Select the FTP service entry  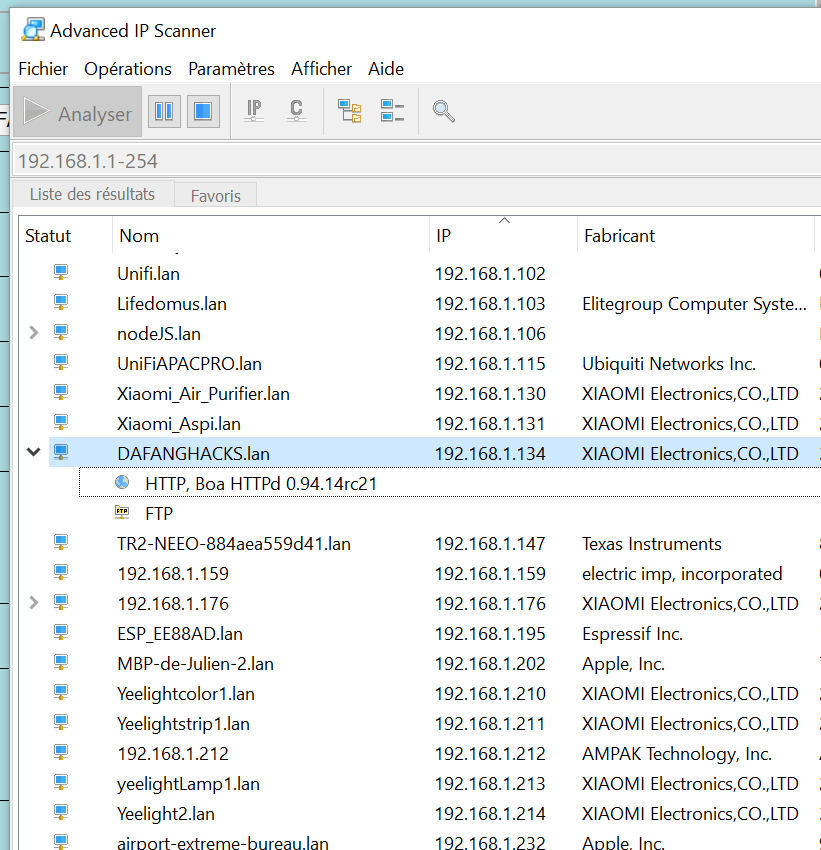[159, 513]
